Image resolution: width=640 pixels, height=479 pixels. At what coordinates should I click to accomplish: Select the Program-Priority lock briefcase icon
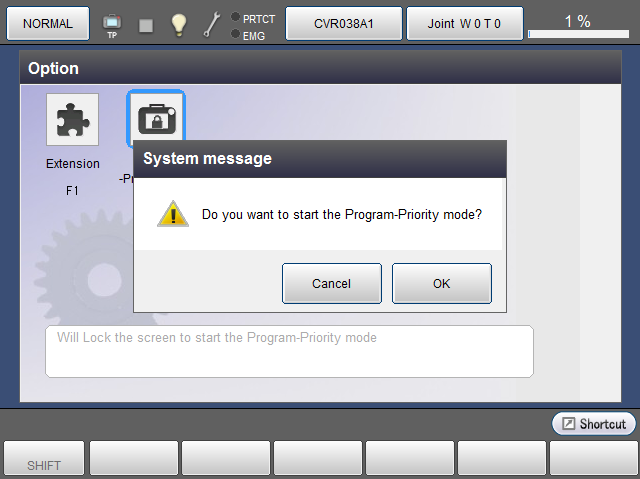[156, 117]
